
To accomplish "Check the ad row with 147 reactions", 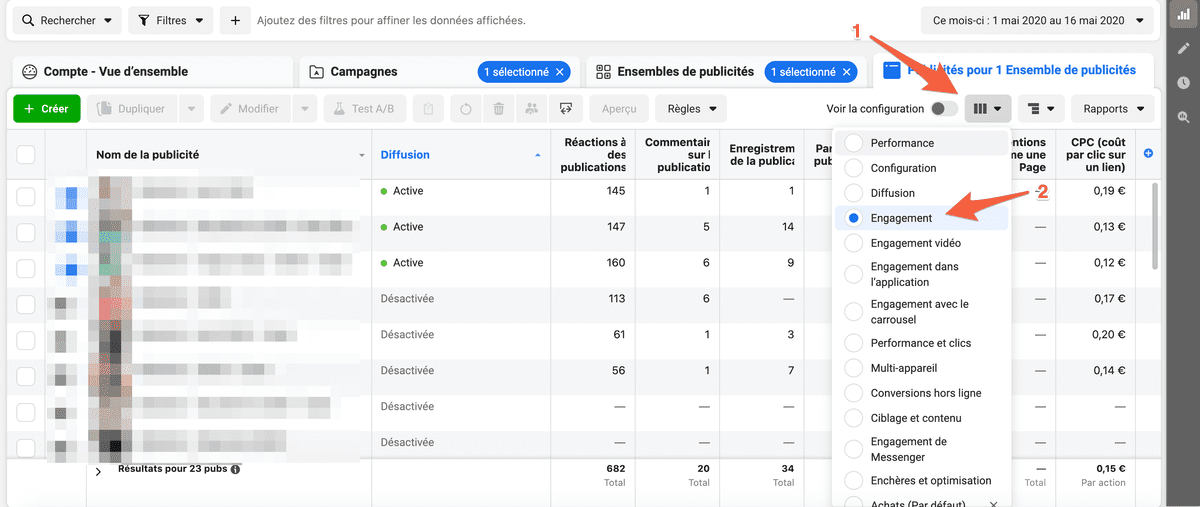I will (x=26, y=233).
